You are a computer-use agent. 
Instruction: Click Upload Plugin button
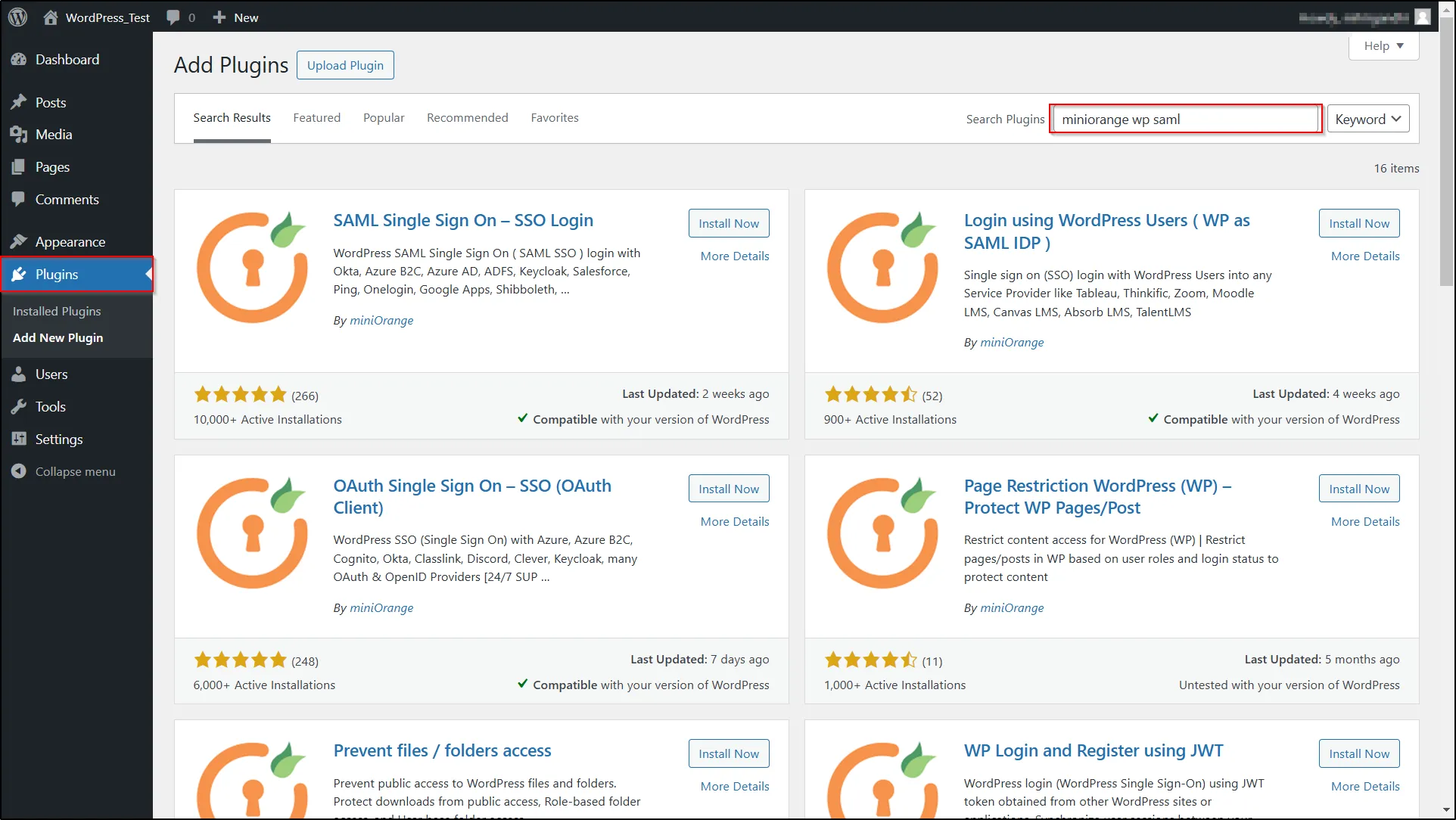click(x=344, y=65)
